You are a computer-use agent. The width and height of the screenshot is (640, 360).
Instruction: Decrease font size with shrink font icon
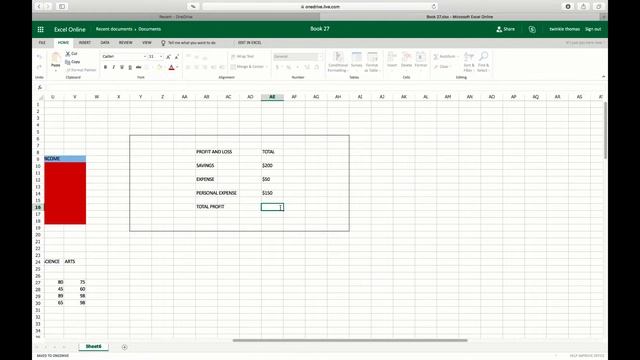(x=176, y=57)
